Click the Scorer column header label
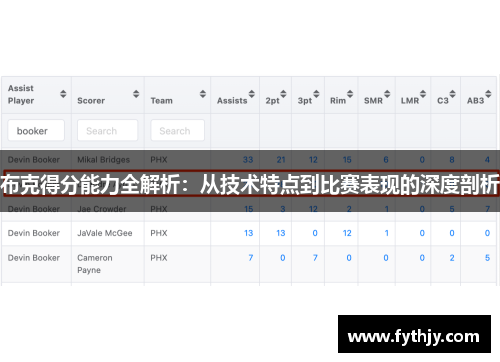The height and width of the screenshot is (362, 500). pyautogui.click(x=91, y=101)
